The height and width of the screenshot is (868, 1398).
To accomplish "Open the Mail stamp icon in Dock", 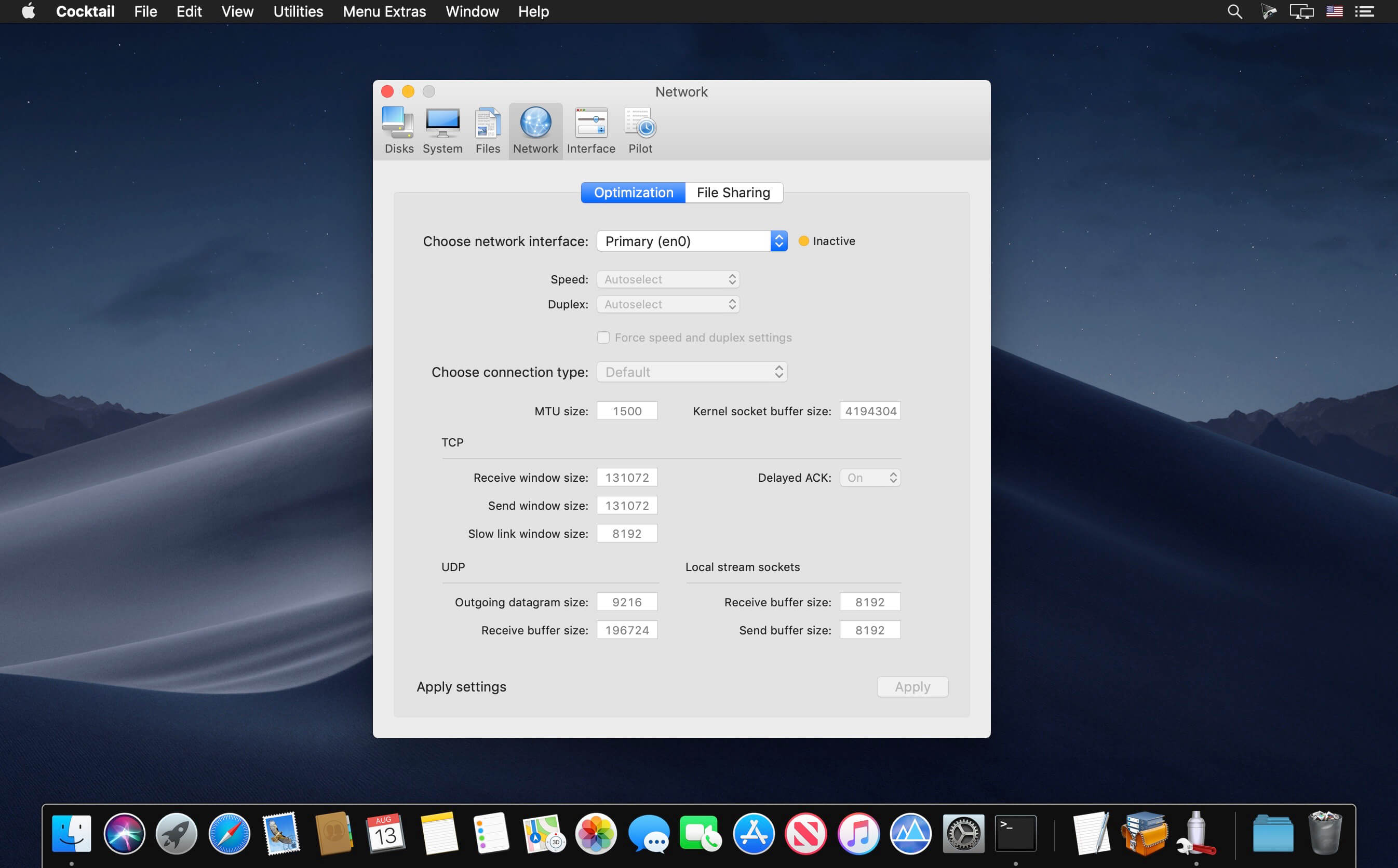I will click(x=281, y=833).
